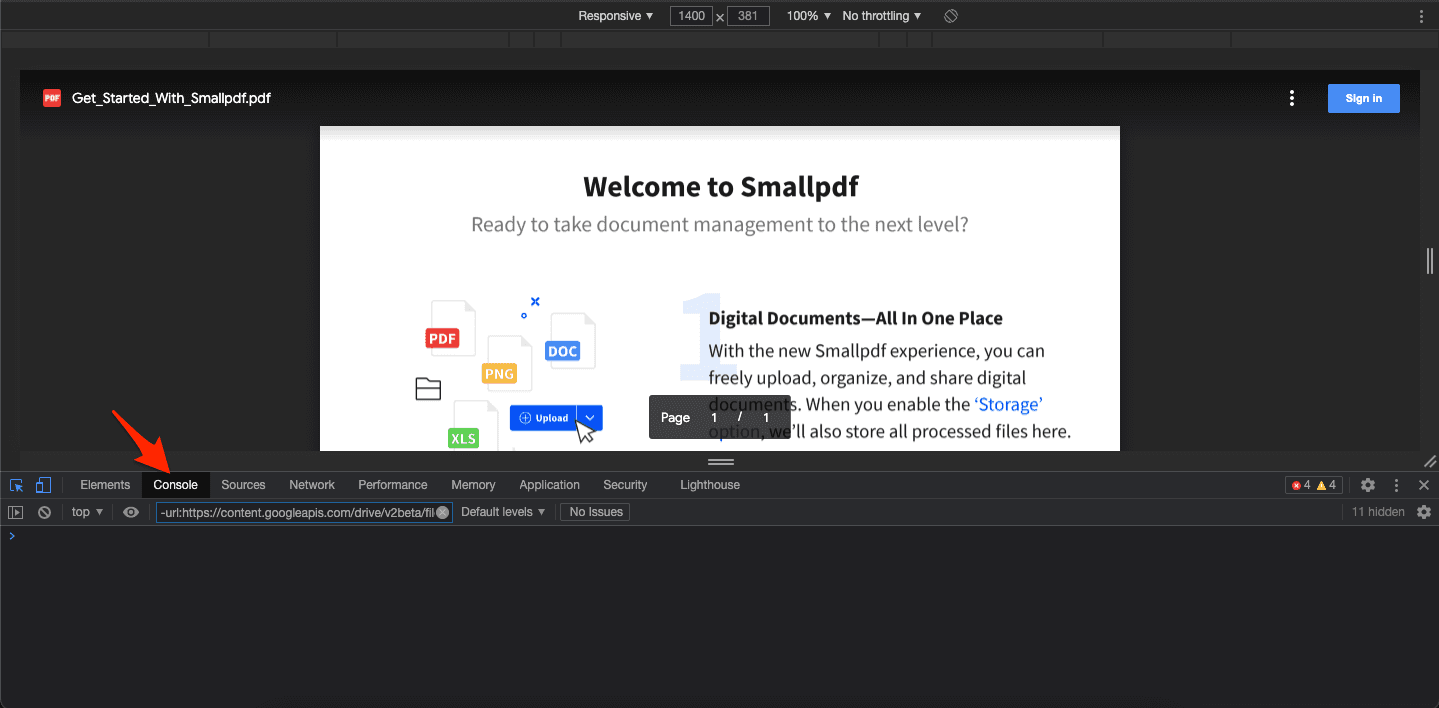This screenshot has height=708, width=1439.
Task: Switch to the Network tab
Action: click(312, 485)
